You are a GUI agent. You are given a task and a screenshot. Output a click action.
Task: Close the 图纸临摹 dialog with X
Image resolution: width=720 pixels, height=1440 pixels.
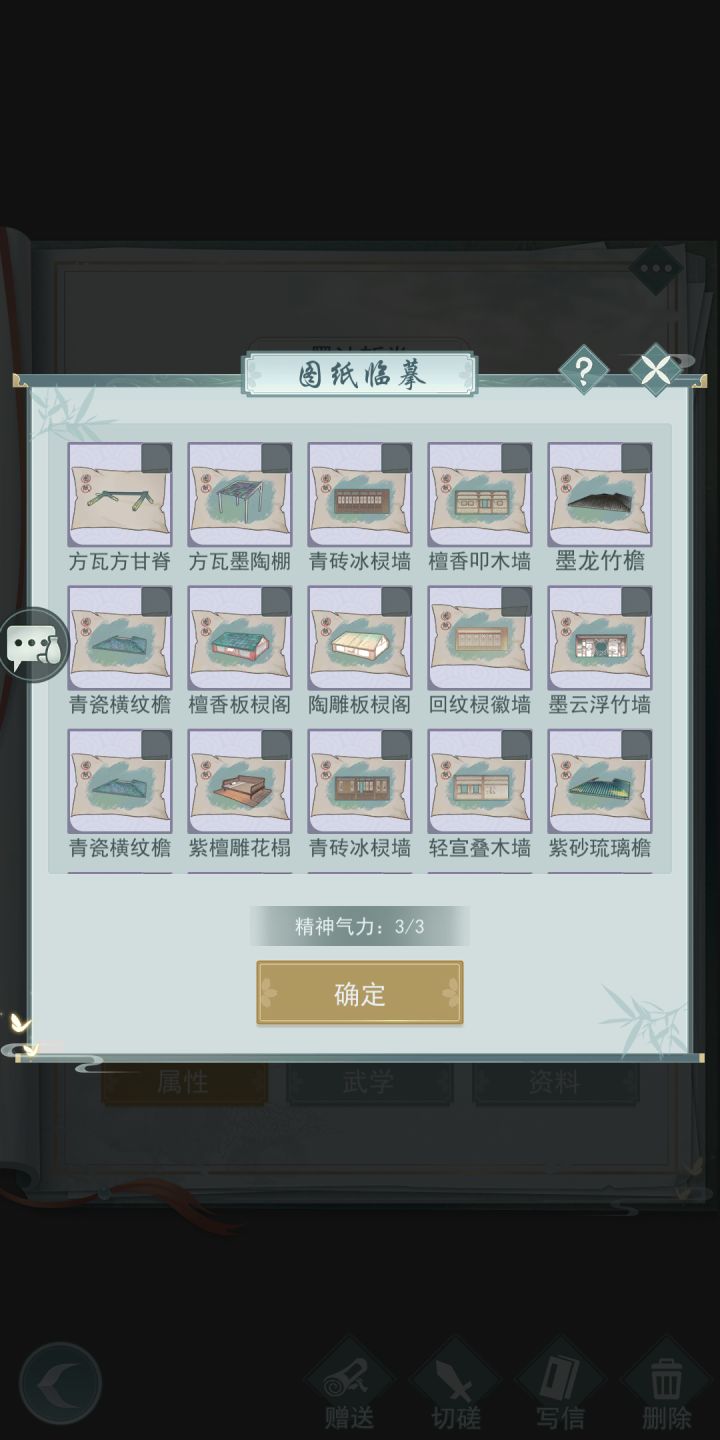click(656, 371)
